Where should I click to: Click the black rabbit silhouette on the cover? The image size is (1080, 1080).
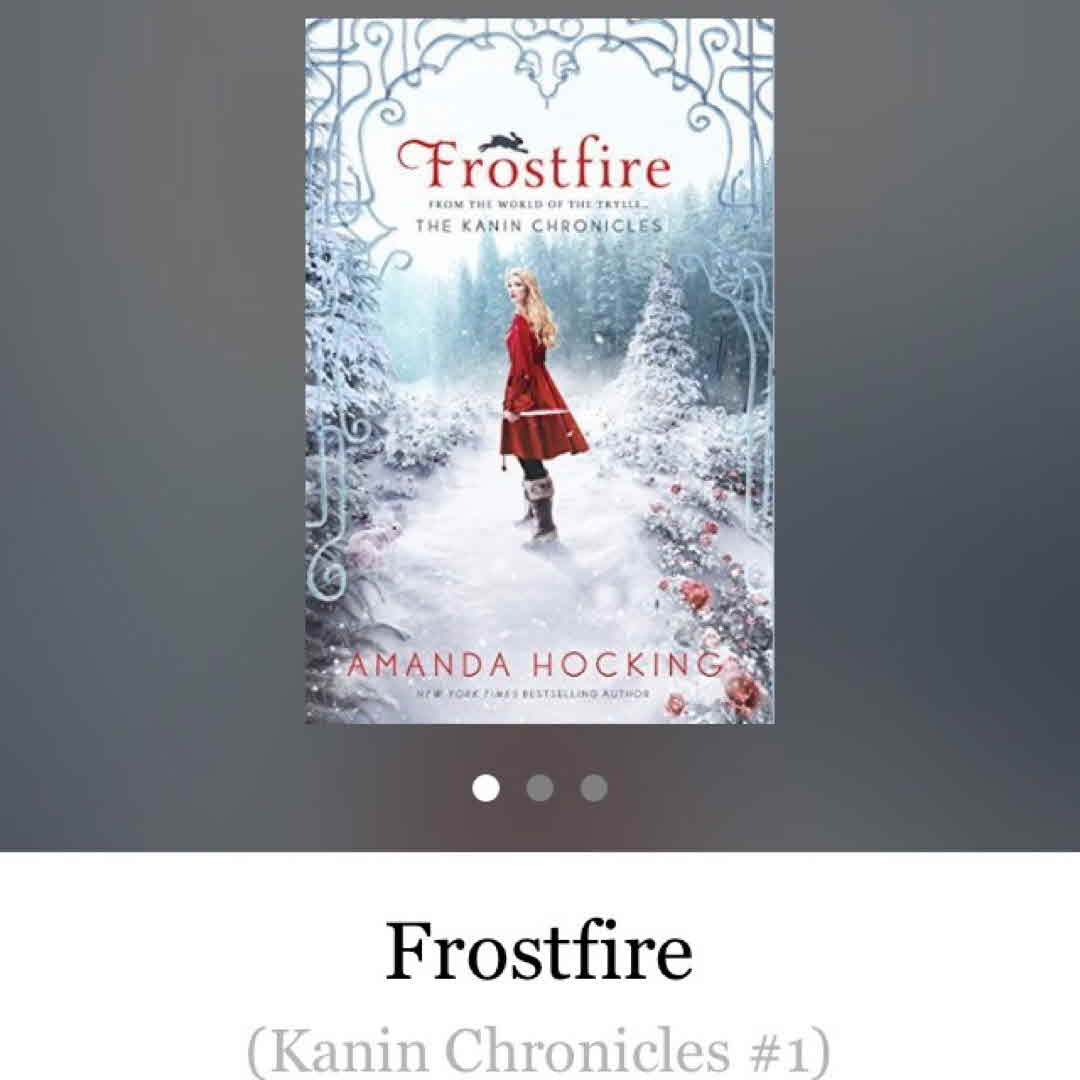pyautogui.click(x=504, y=141)
